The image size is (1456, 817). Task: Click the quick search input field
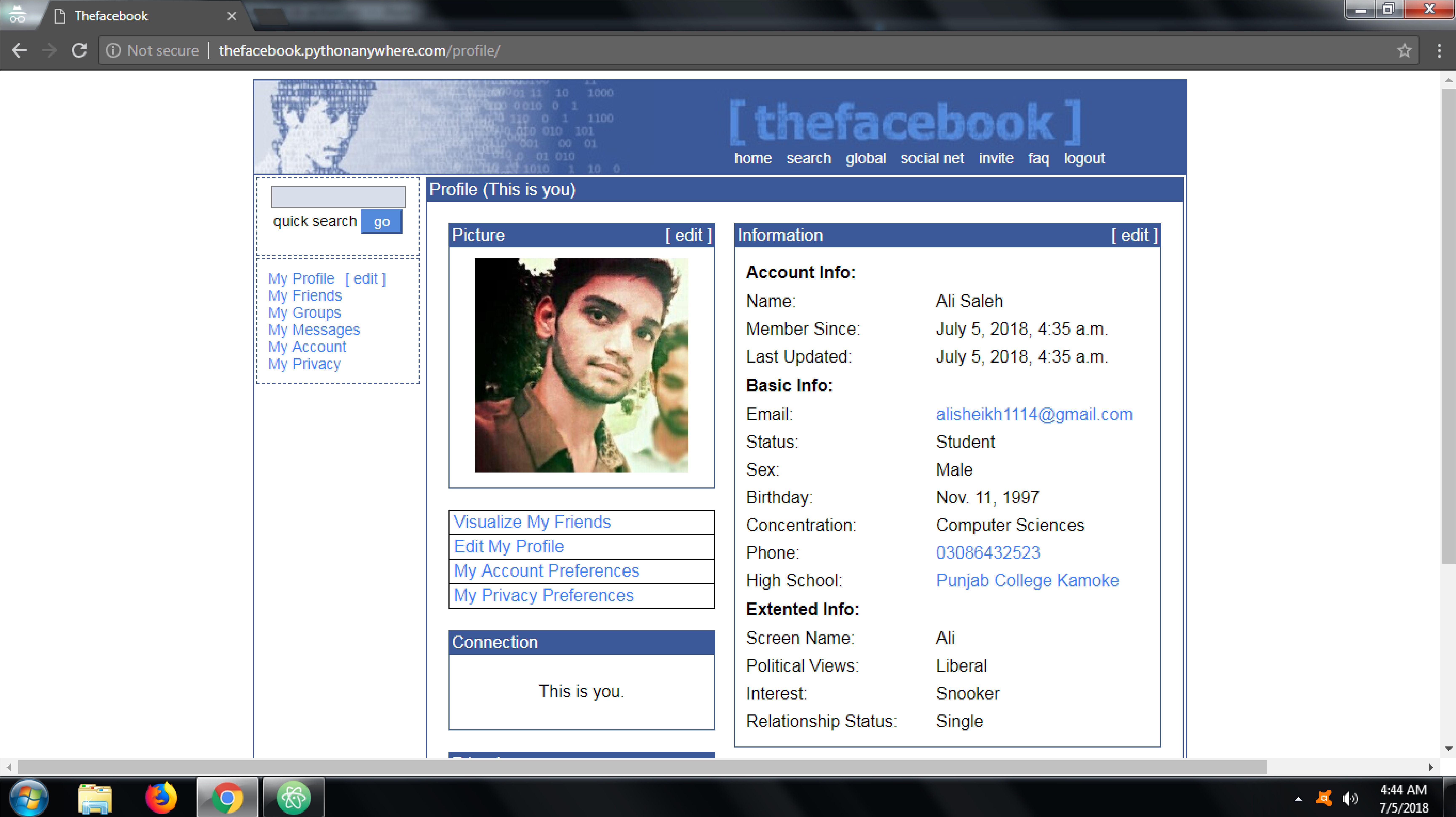coord(338,197)
